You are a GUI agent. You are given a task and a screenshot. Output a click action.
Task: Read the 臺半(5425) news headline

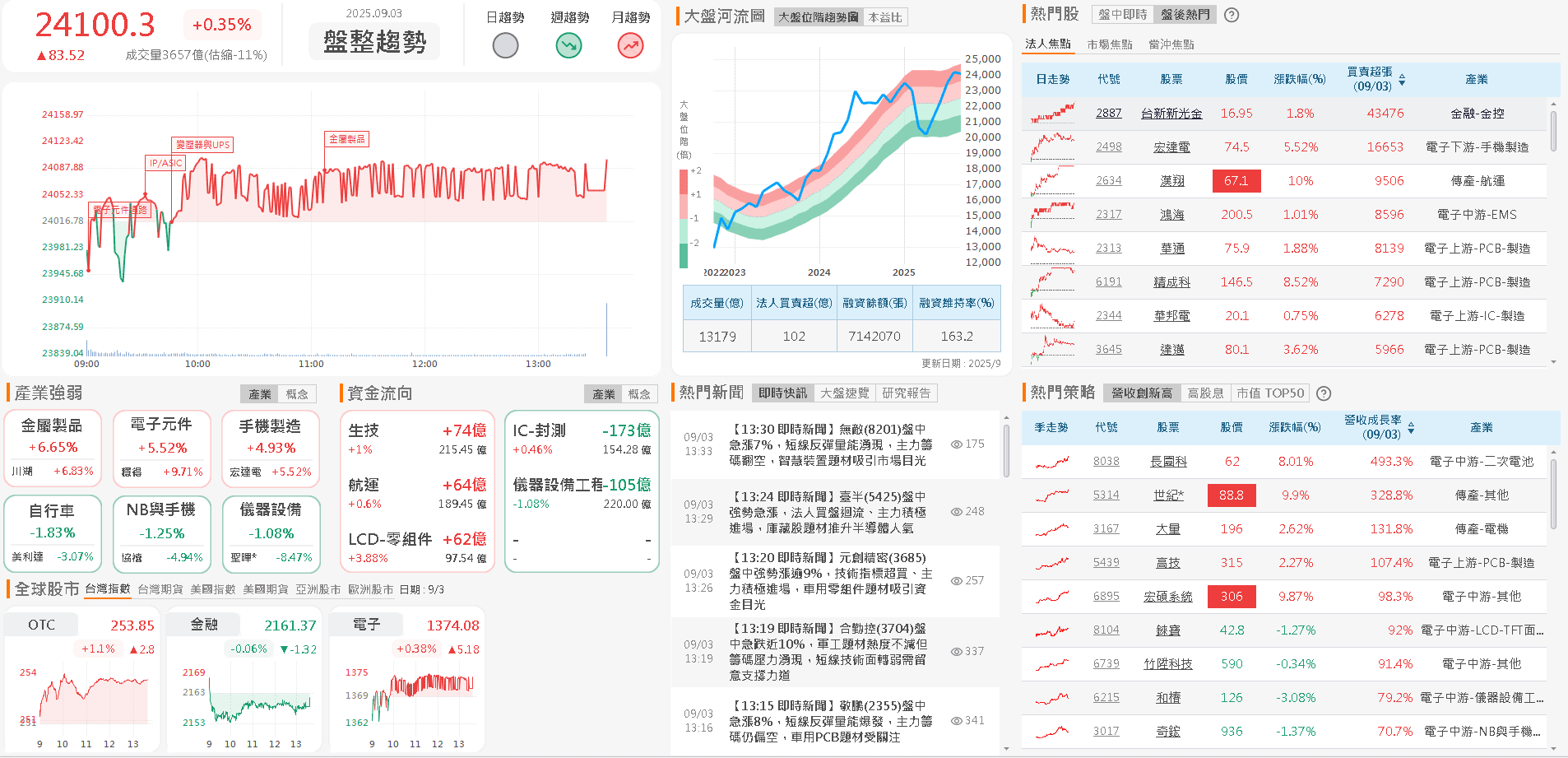coord(828,513)
